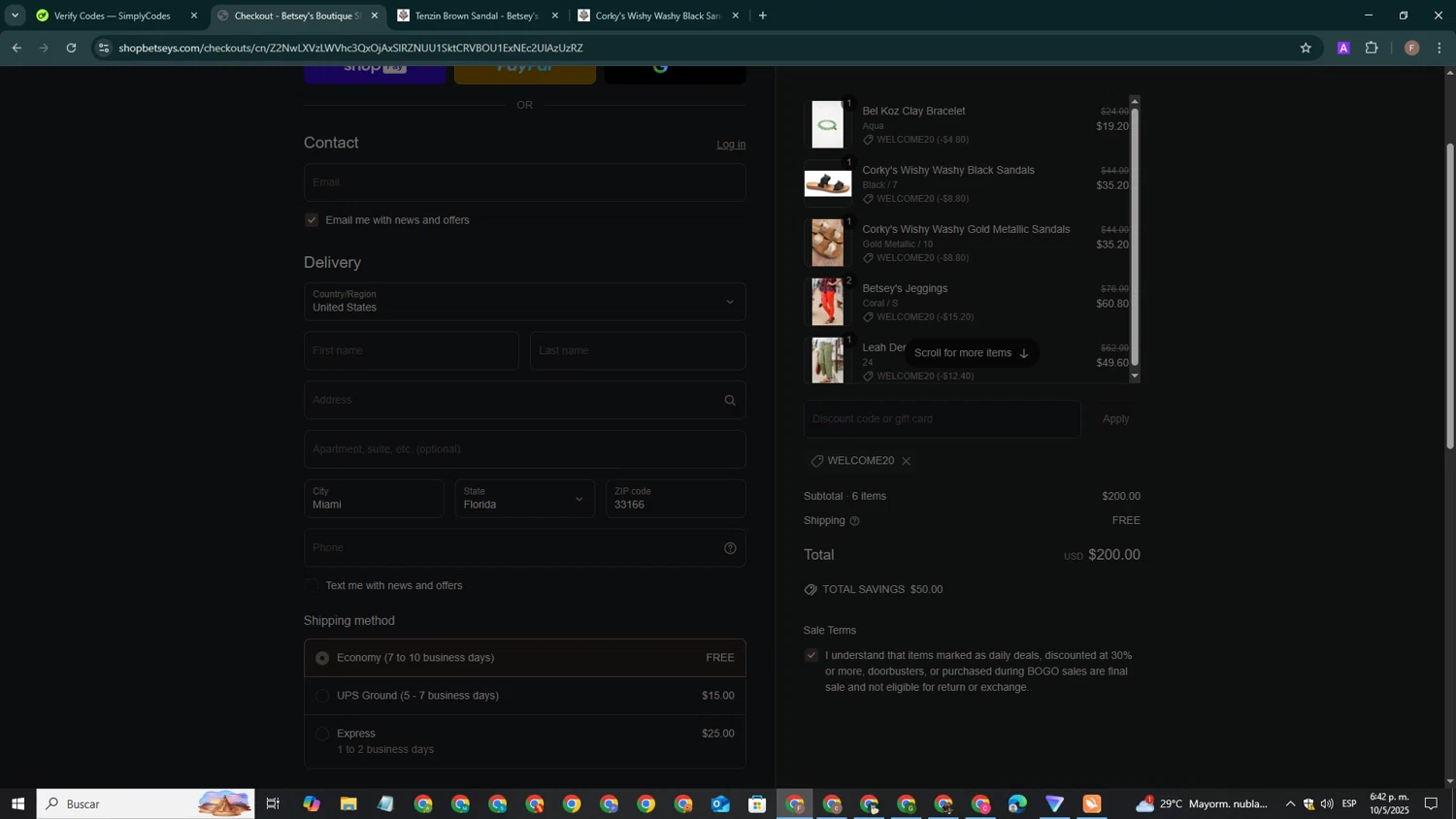Click the Phone field

pyautogui.click(x=525, y=548)
